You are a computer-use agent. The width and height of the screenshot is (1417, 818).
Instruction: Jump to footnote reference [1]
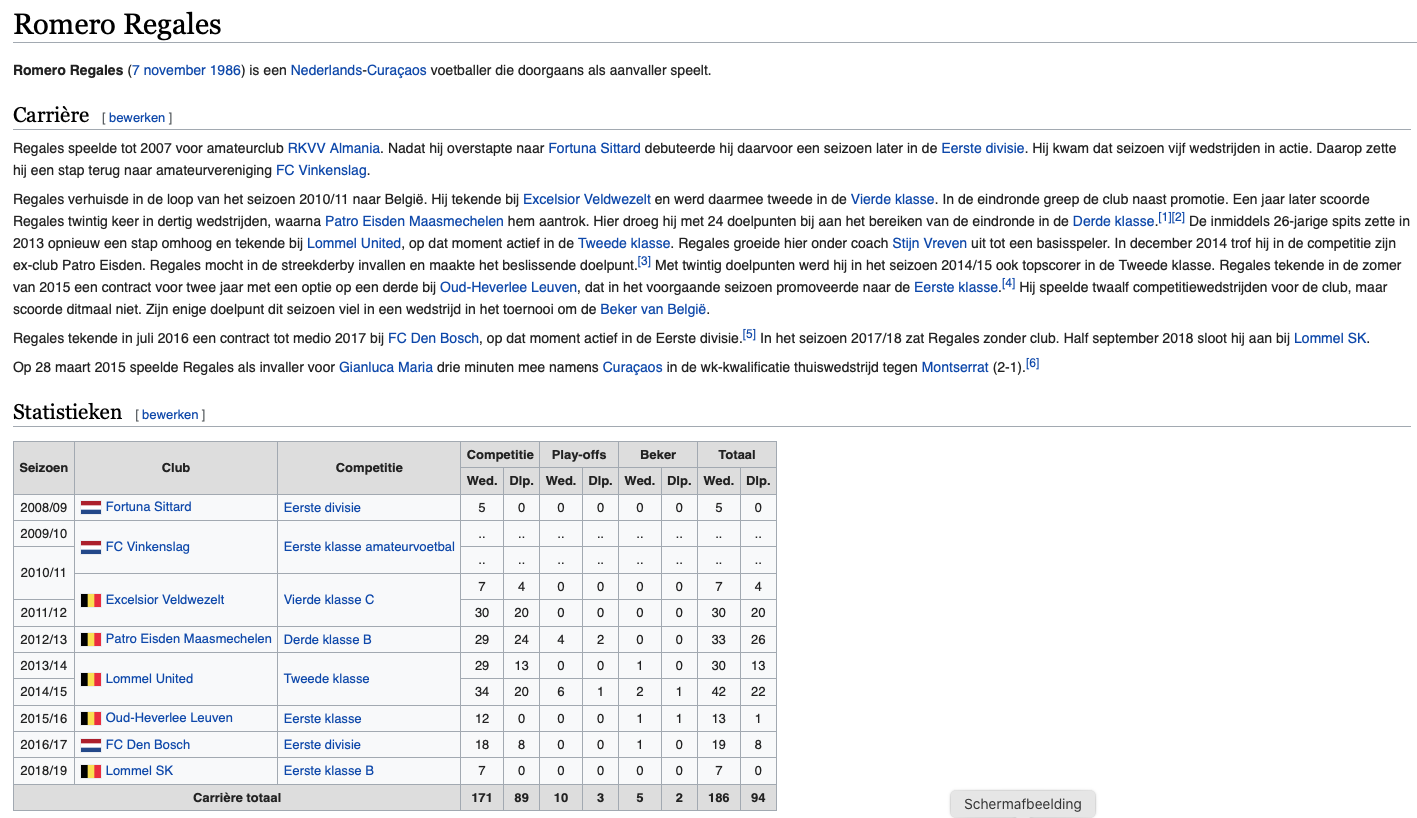1165,217
